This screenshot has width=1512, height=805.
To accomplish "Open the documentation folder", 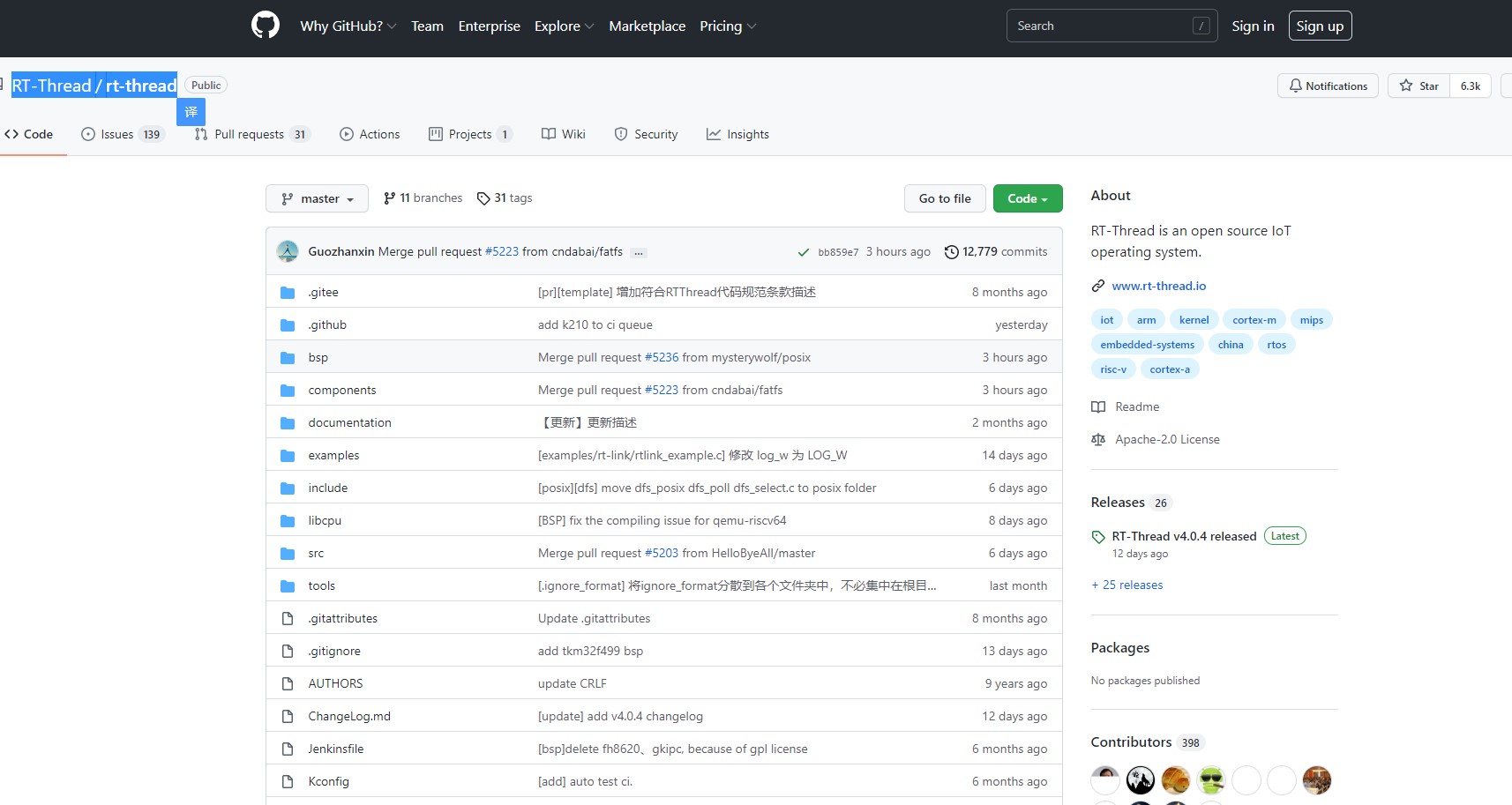I will click(x=349, y=422).
